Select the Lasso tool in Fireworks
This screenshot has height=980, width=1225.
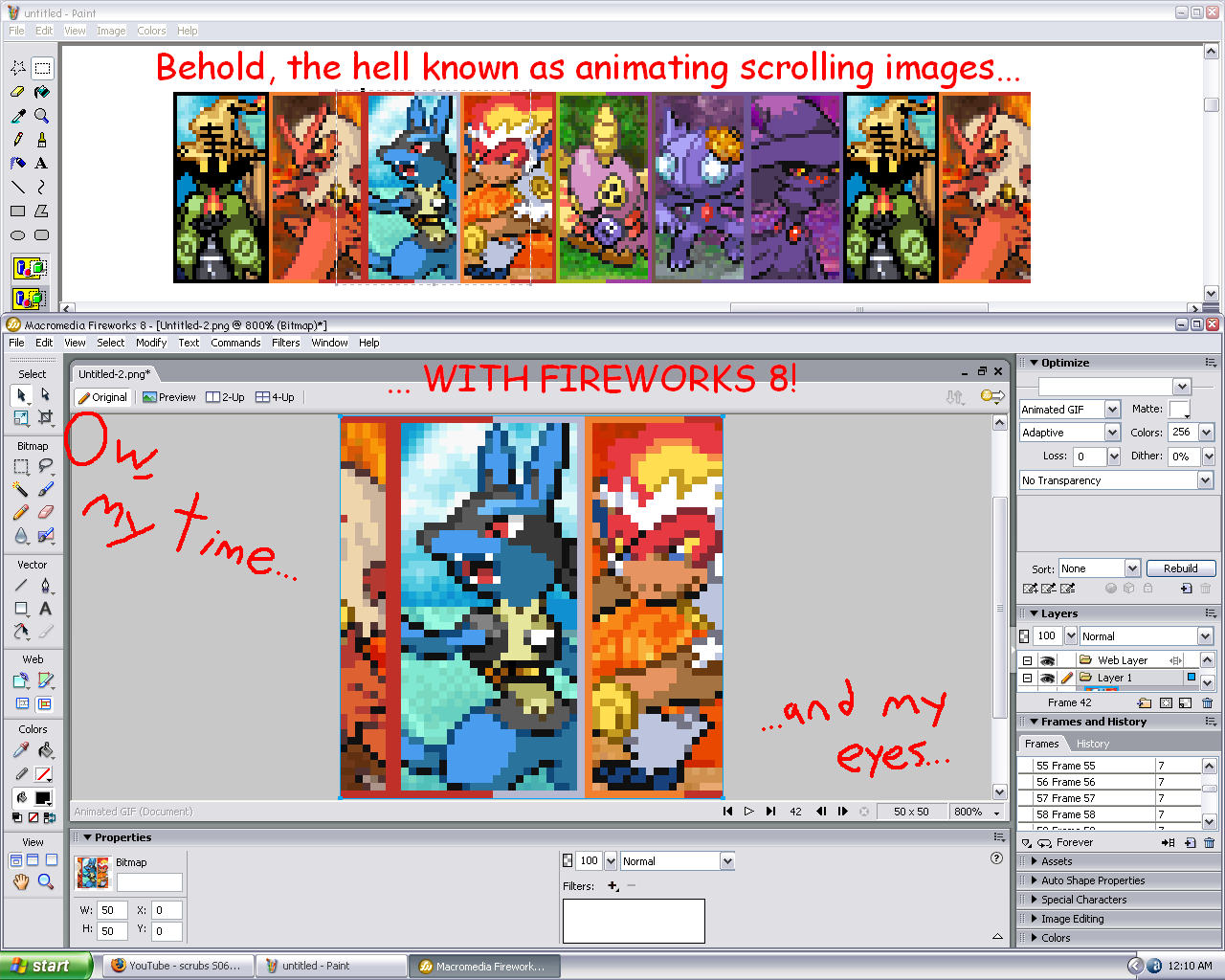point(45,466)
